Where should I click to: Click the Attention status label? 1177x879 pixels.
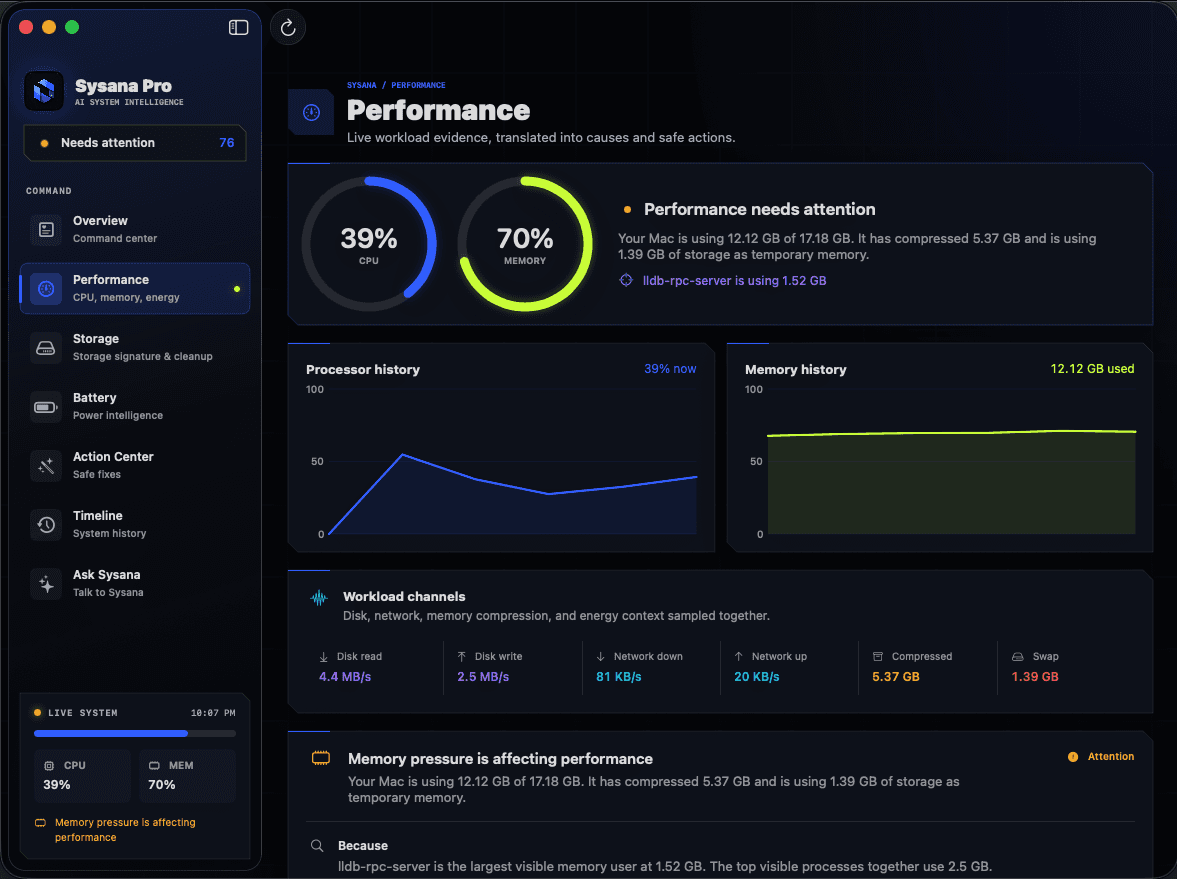click(x=1111, y=757)
